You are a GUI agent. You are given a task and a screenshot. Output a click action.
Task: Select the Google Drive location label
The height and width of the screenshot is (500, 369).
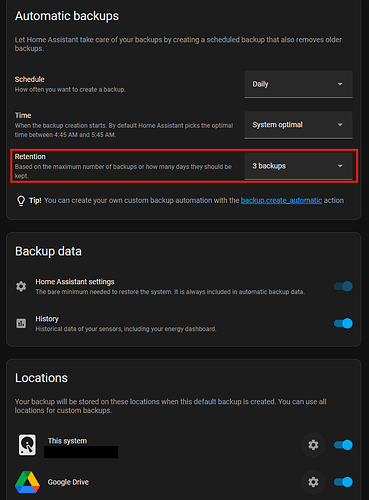pos(68,482)
